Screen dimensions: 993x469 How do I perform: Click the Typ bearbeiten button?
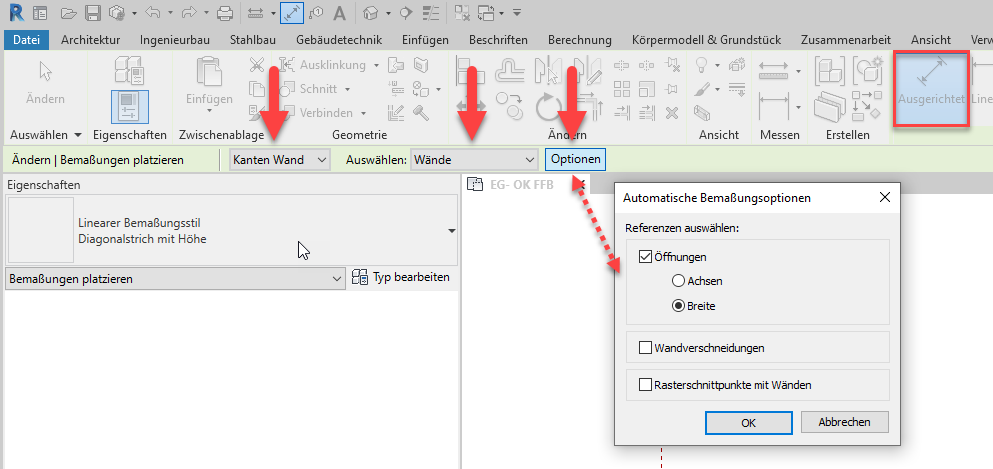[x=402, y=278]
